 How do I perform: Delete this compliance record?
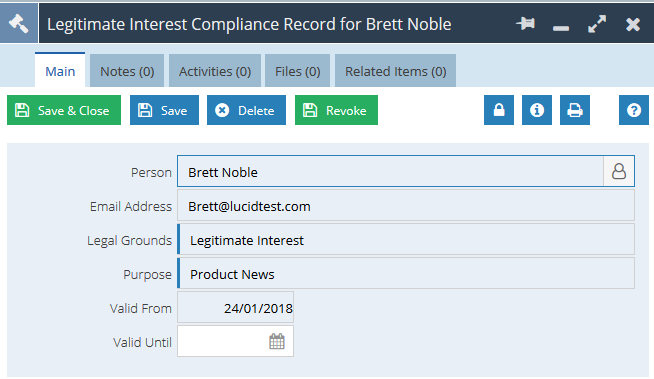pyautogui.click(x=247, y=110)
